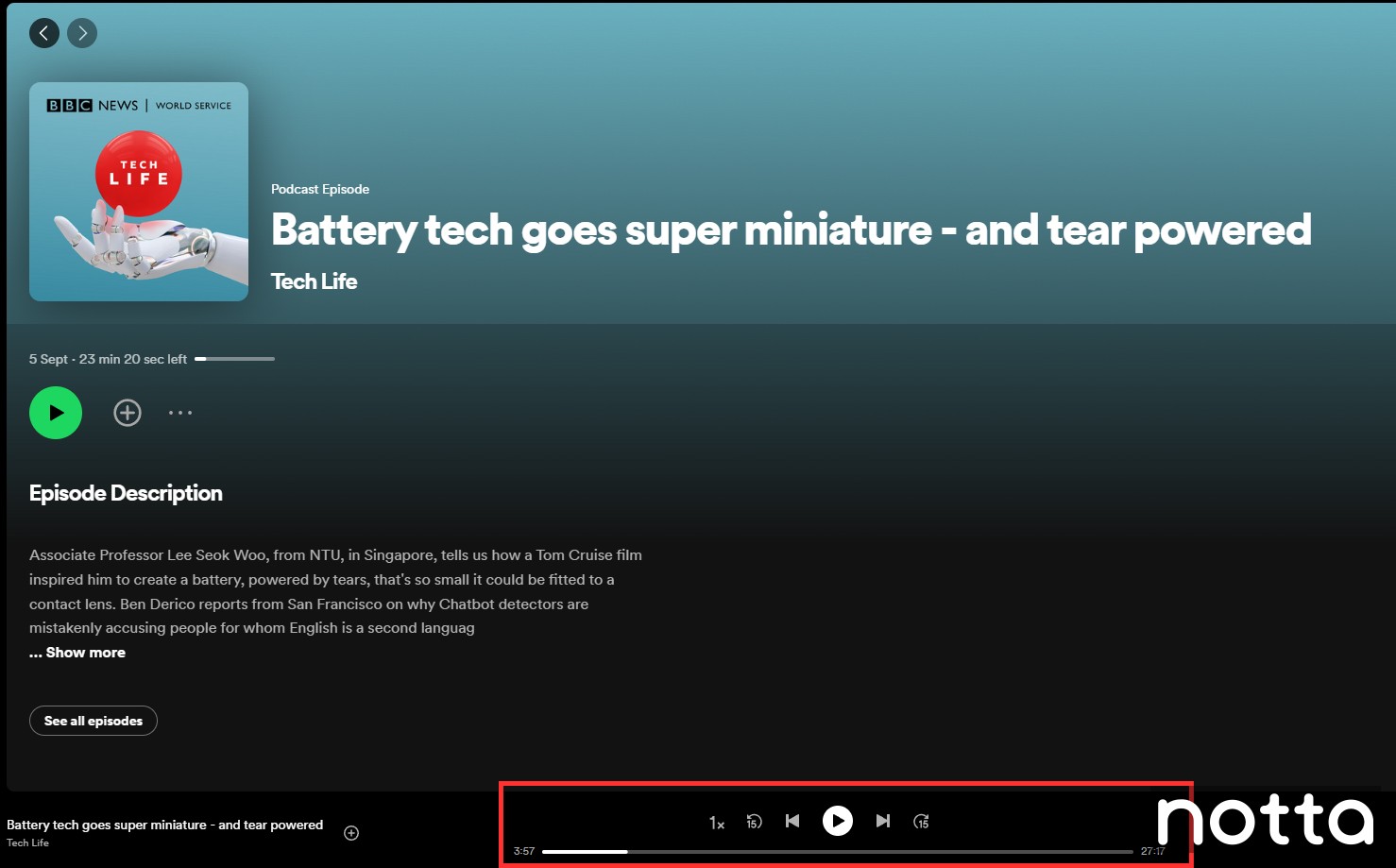
Task: Jump to next track
Action: [x=883, y=821]
